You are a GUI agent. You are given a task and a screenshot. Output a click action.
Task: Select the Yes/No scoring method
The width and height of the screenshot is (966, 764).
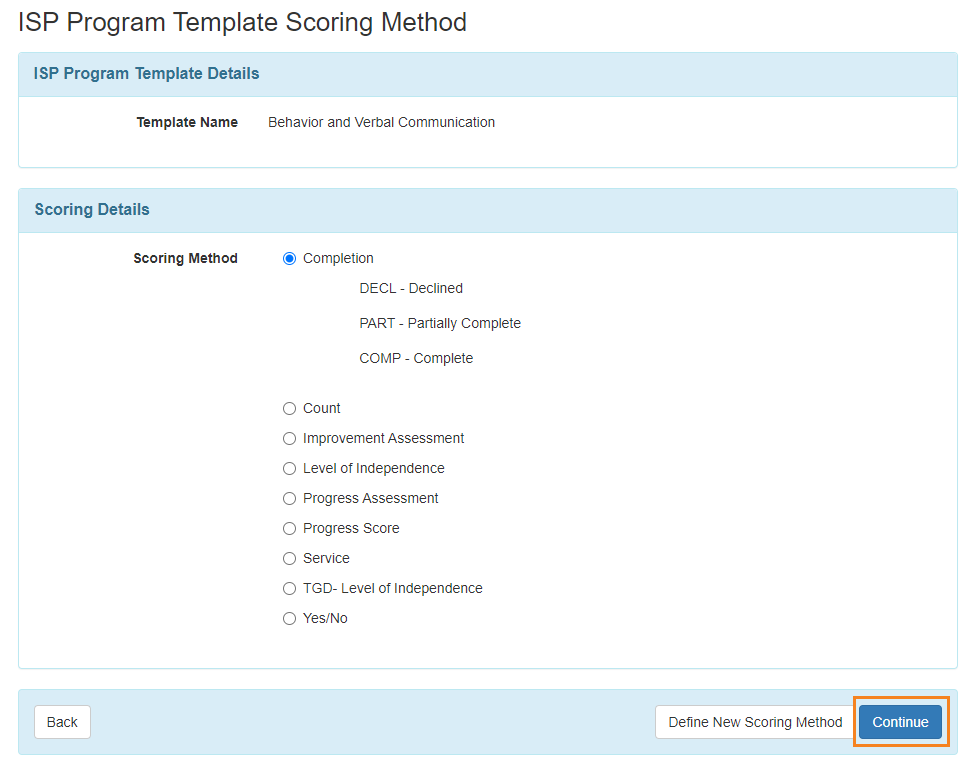tap(289, 619)
